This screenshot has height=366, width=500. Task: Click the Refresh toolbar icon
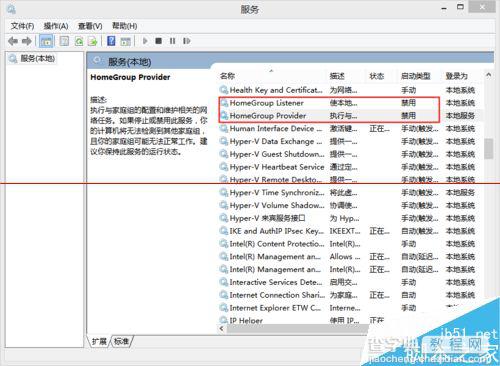(79, 41)
